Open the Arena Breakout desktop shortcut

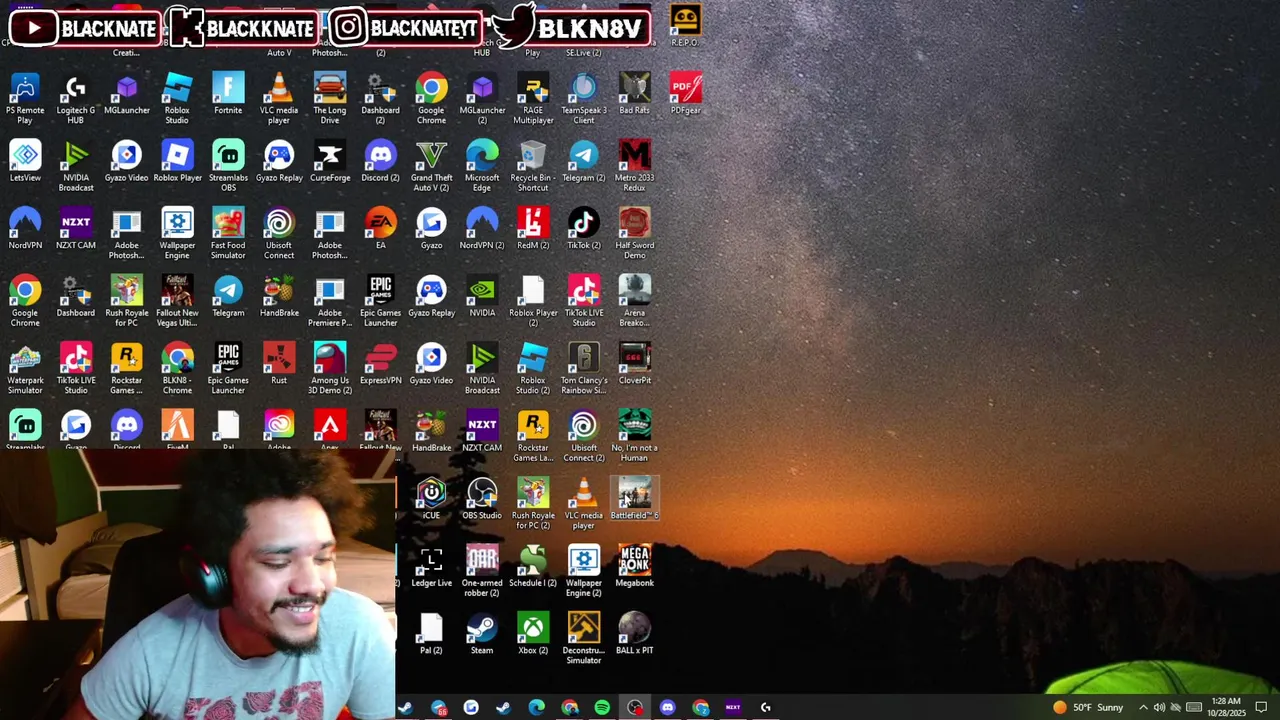pyautogui.click(x=635, y=301)
